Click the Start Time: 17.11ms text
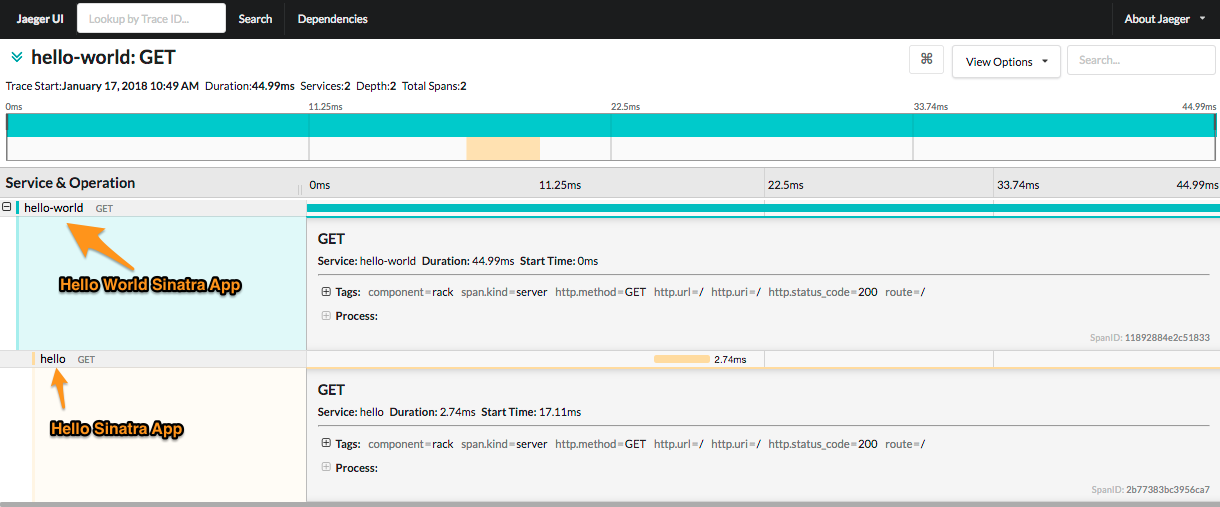 (x=531, y=412)
